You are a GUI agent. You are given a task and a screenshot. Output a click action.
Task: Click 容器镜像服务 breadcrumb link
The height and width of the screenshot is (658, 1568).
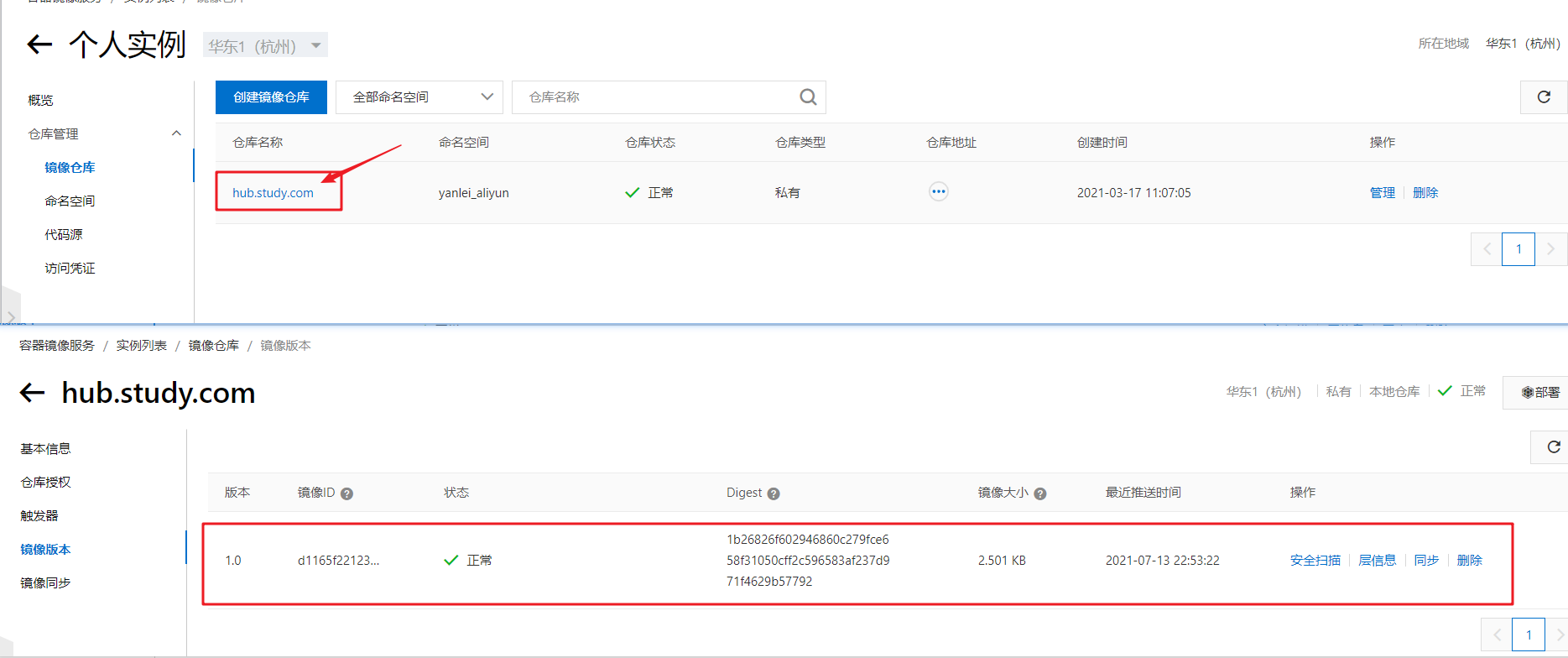pyautogui.click(x=57, y=345)
